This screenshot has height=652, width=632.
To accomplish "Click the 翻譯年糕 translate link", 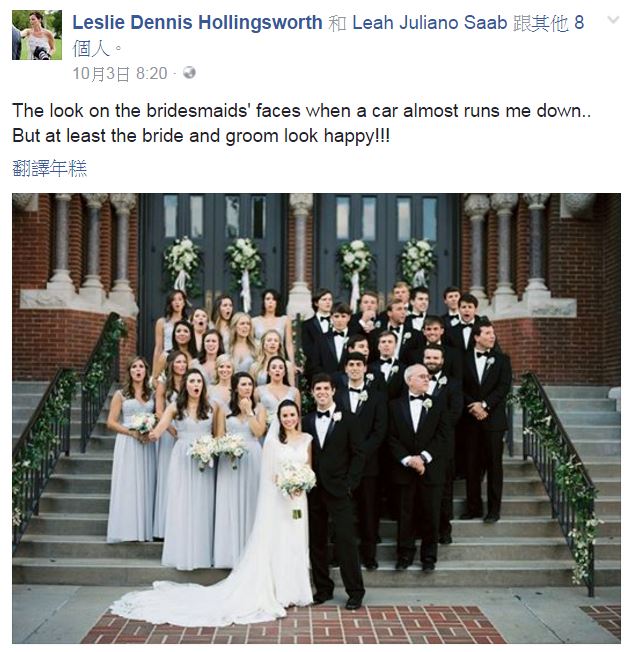I will 49,168.
